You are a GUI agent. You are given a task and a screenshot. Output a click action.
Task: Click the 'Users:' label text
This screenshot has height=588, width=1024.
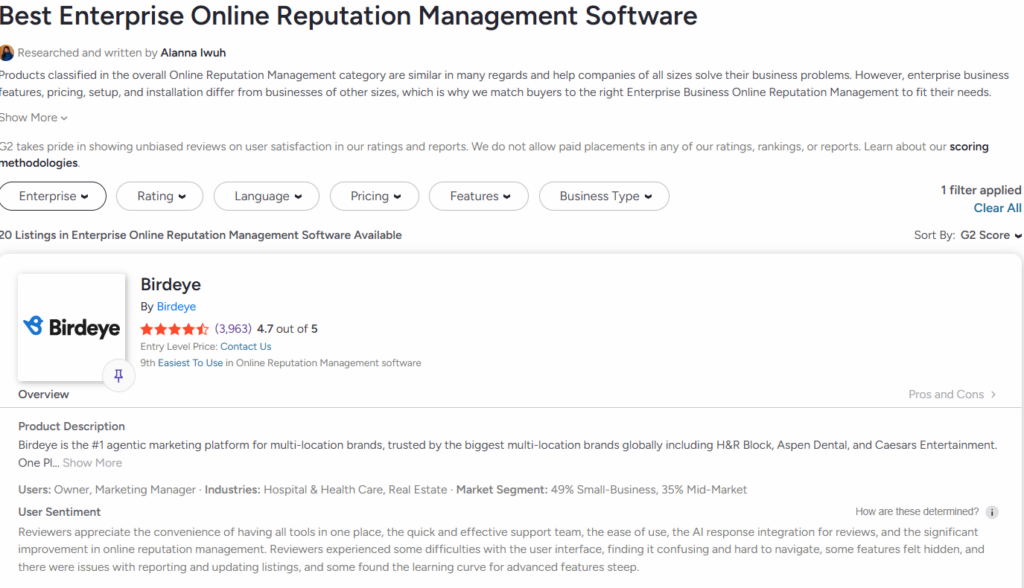pyautogui.click(x=35, y=490)
